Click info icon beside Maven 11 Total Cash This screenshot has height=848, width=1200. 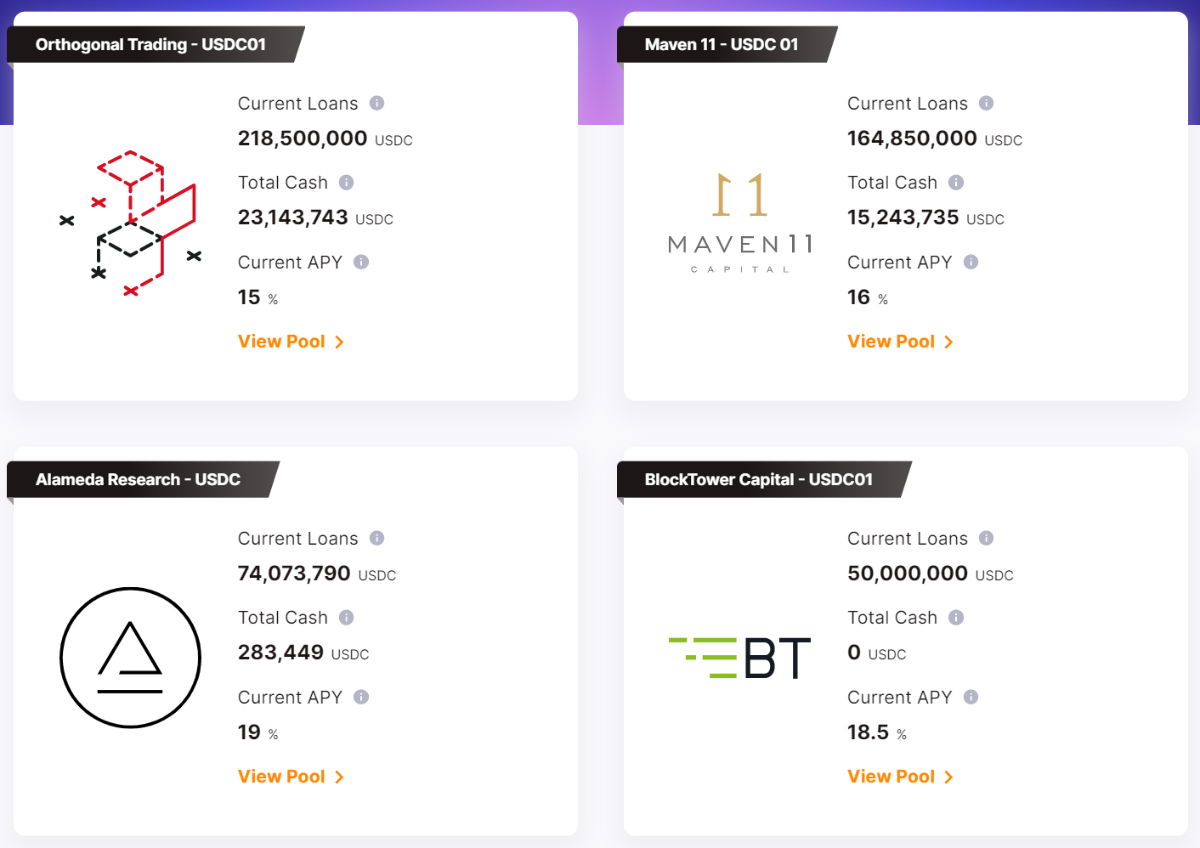[x=956, y=182]
